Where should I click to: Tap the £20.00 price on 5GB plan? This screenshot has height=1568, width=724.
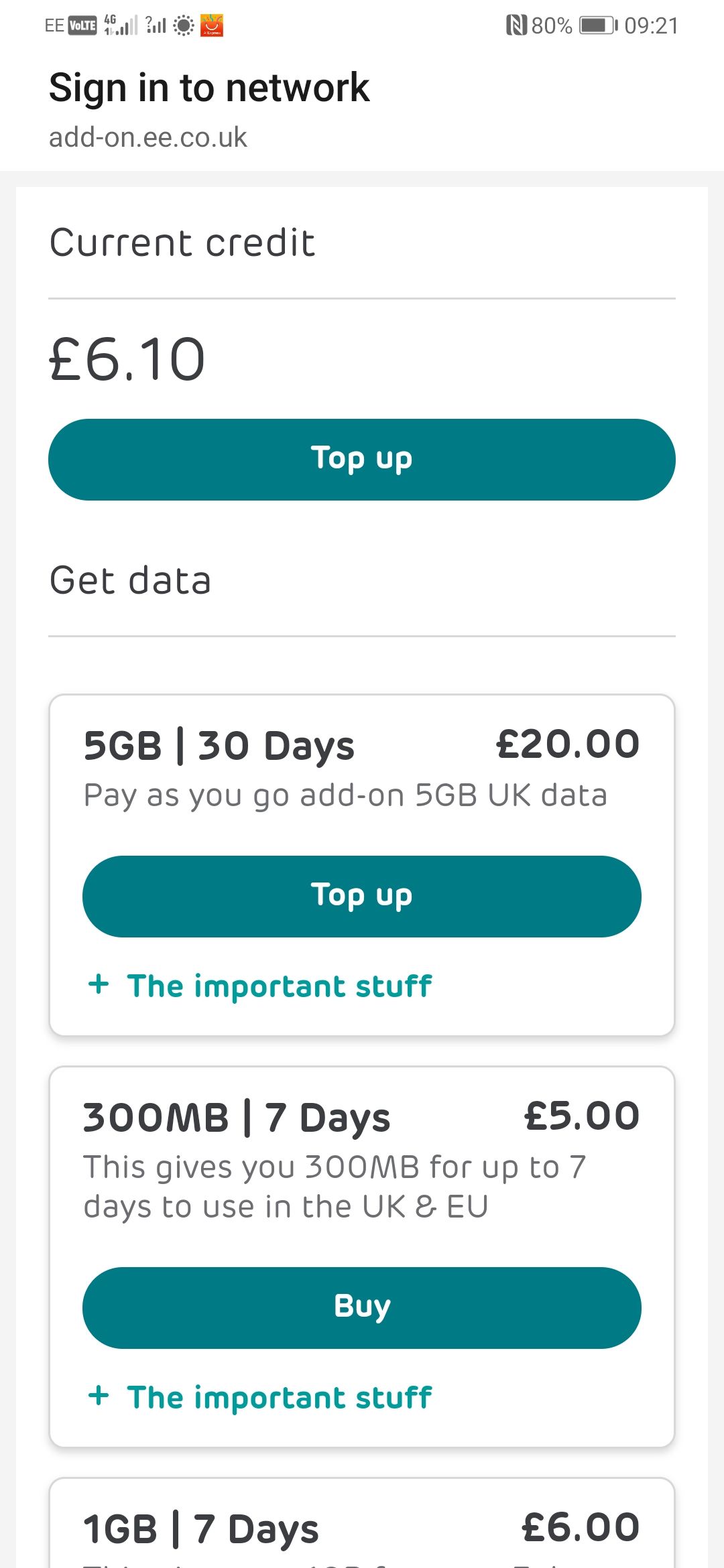coord(568,744)
